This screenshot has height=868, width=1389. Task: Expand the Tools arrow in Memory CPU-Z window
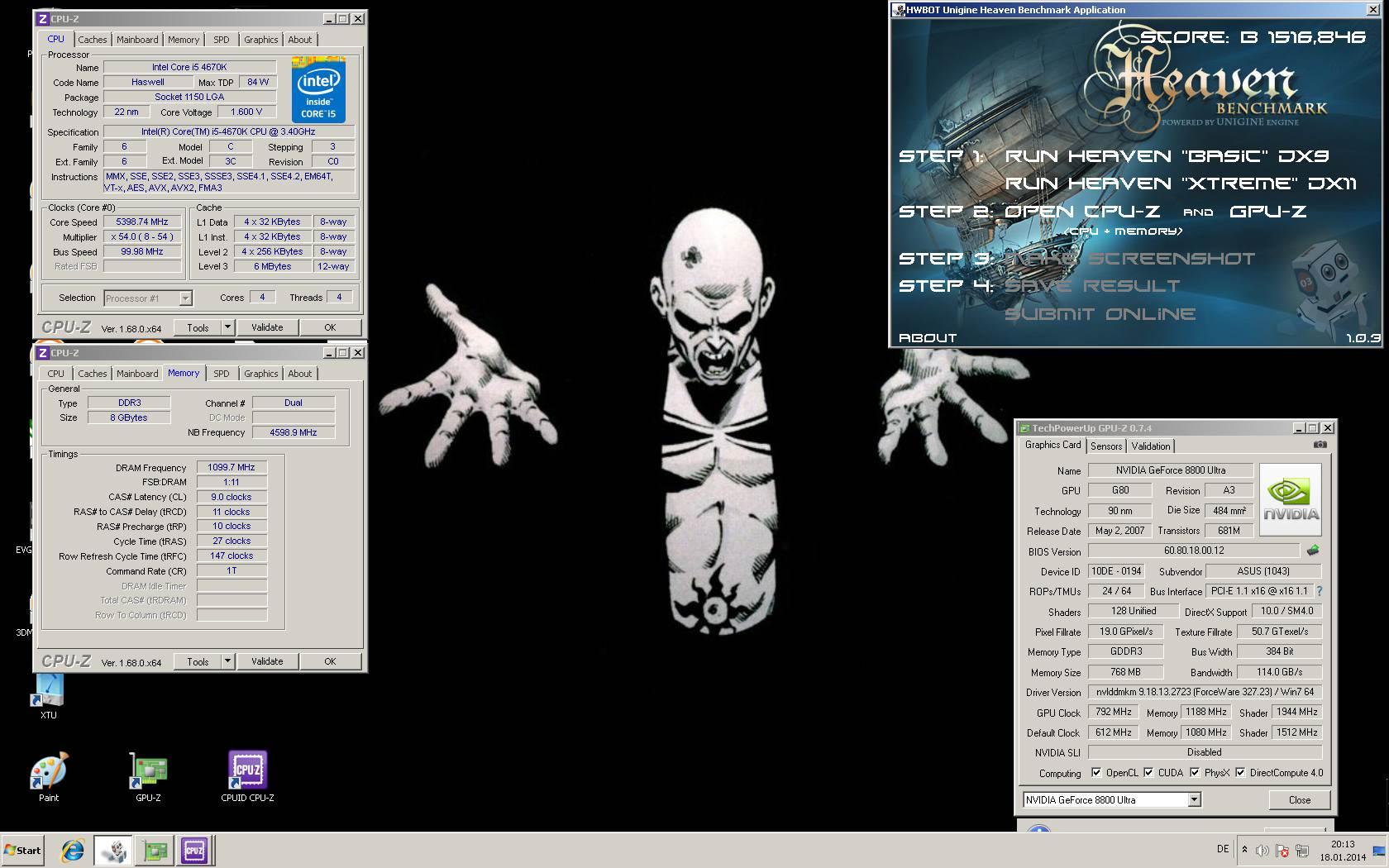227,661
